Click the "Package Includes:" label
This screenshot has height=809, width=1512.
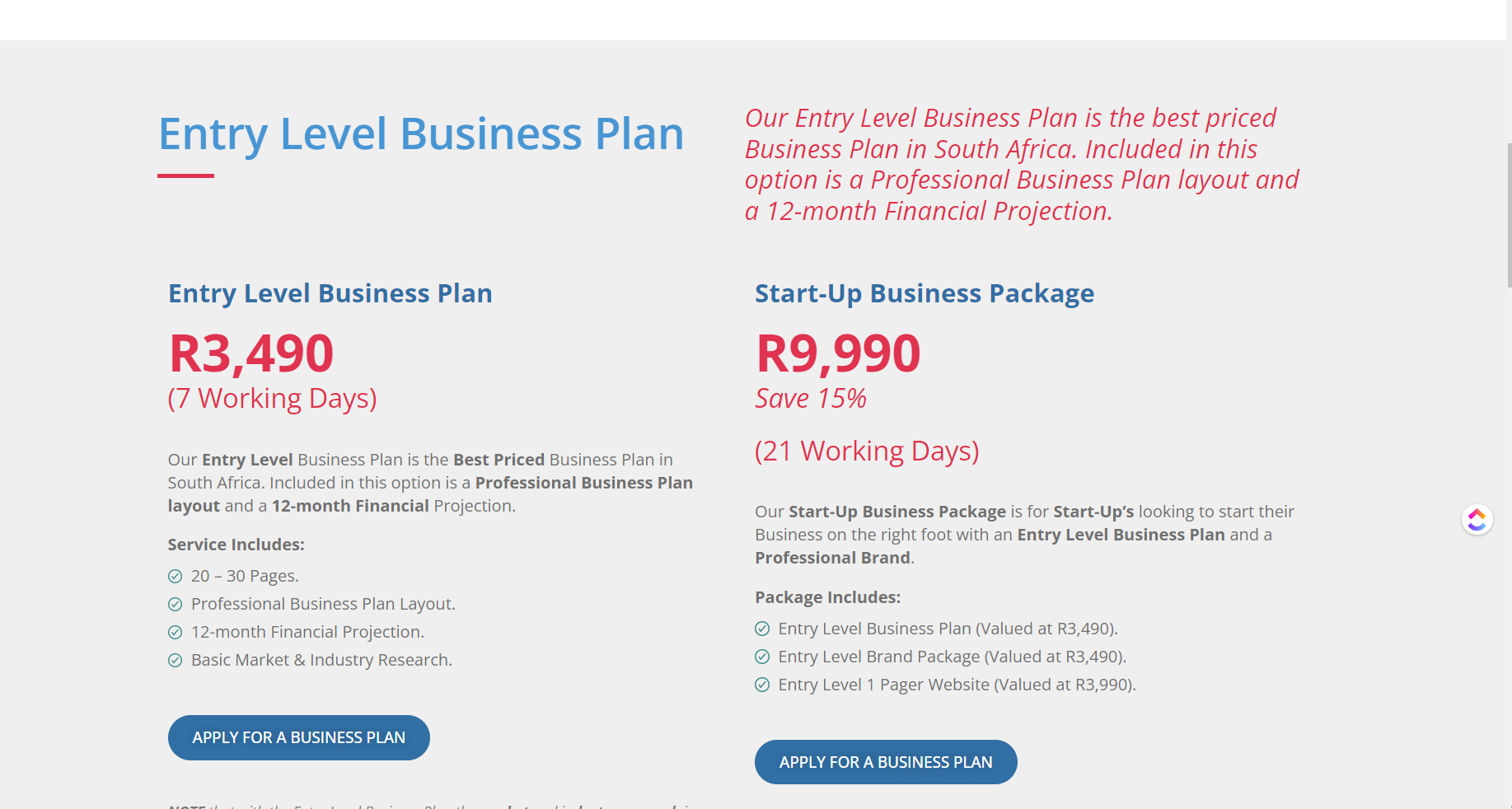(827, 597)
